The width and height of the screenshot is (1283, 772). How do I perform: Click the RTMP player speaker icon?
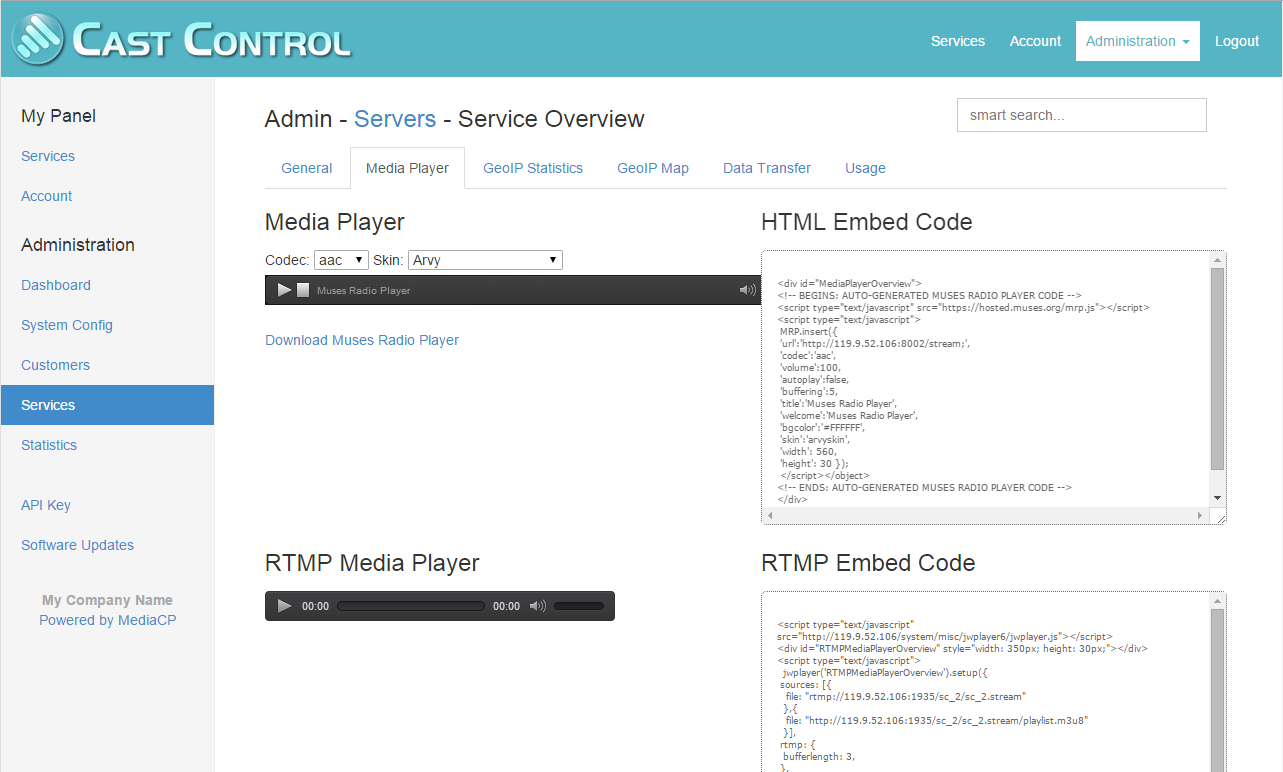pos(537,605)
